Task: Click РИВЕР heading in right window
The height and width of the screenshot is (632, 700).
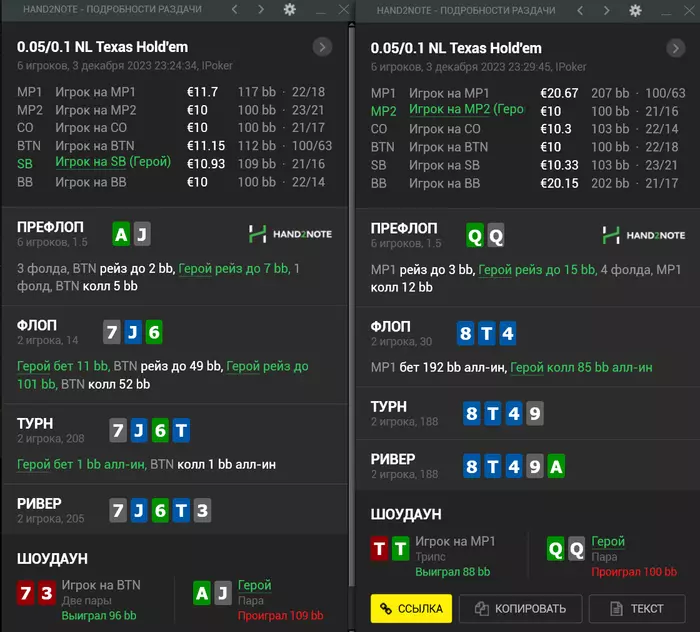Action: pos(393,459)
